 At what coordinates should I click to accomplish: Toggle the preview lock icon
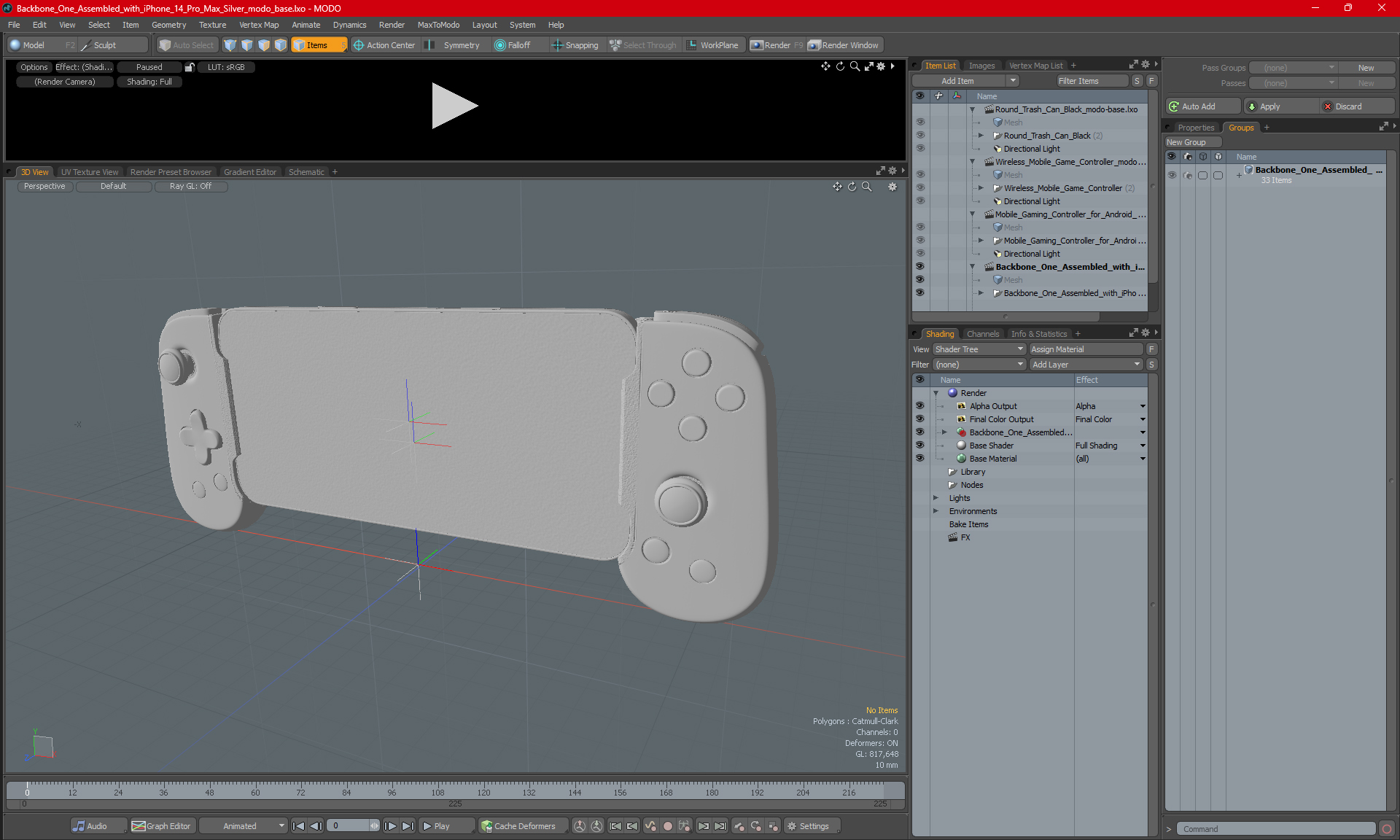190,67
